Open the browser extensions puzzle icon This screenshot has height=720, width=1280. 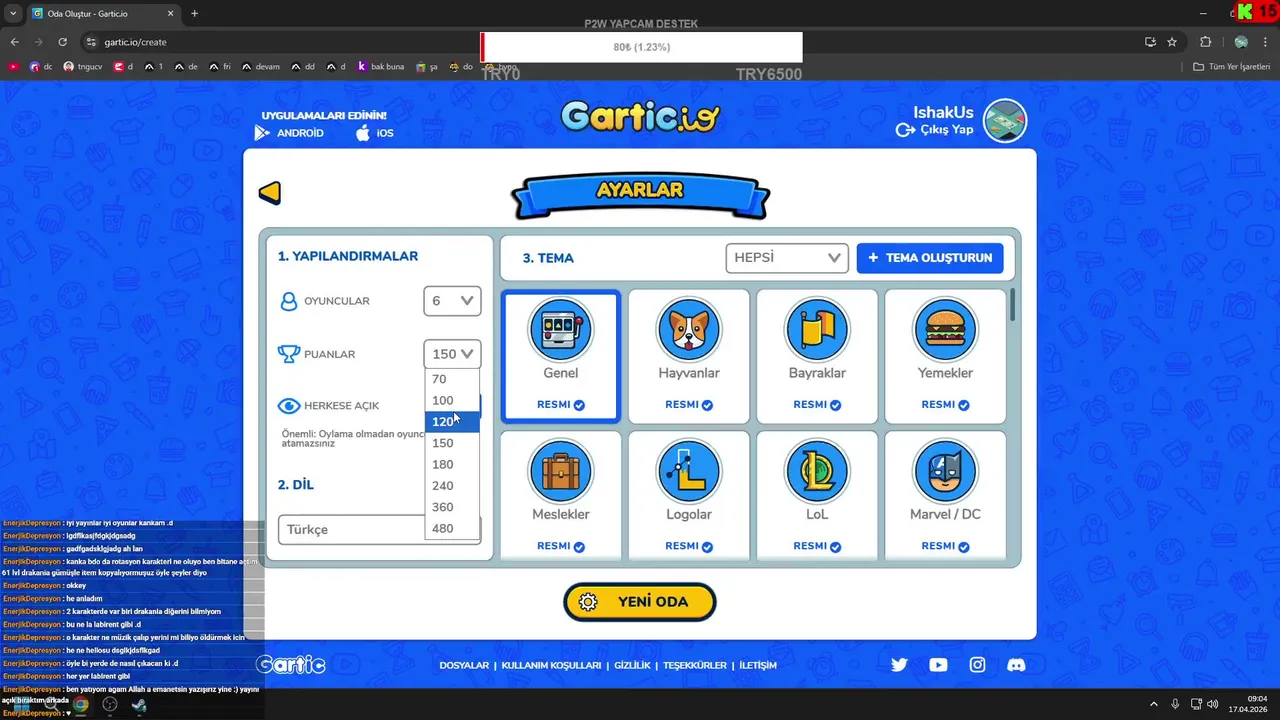(1205, 42)
